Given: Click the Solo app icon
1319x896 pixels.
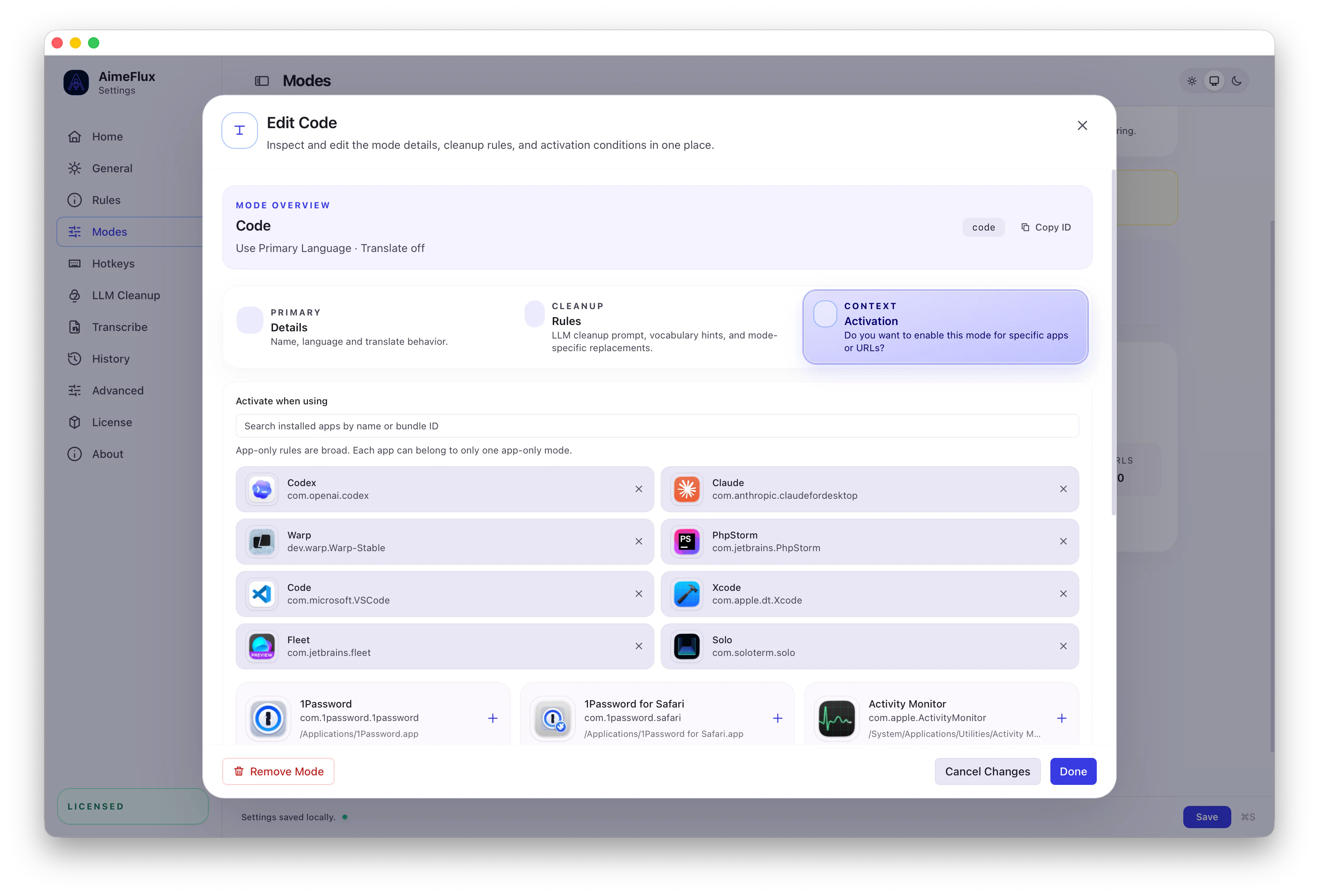Looking at the screenshot, I should tap(686, 646).
